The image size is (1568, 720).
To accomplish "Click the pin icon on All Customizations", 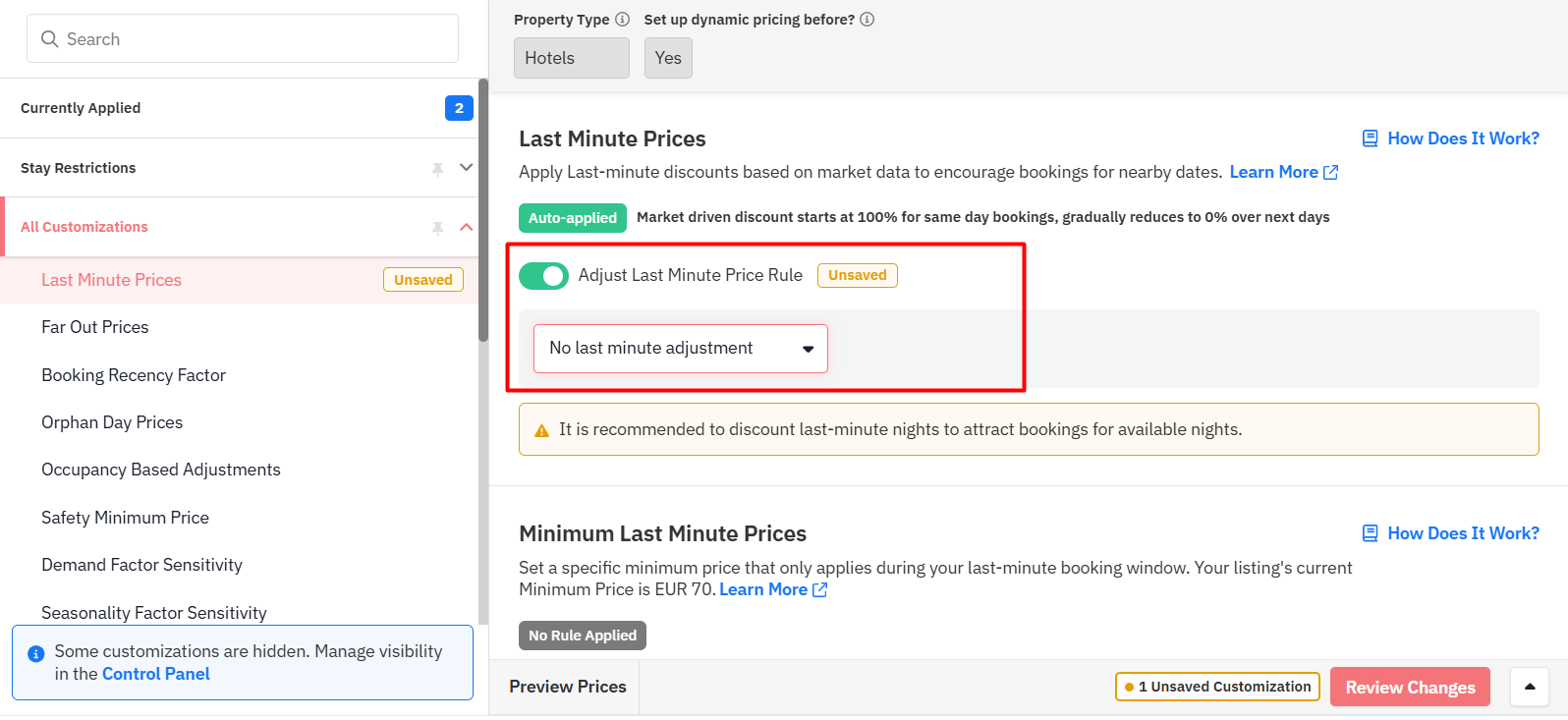I will 438,228.
